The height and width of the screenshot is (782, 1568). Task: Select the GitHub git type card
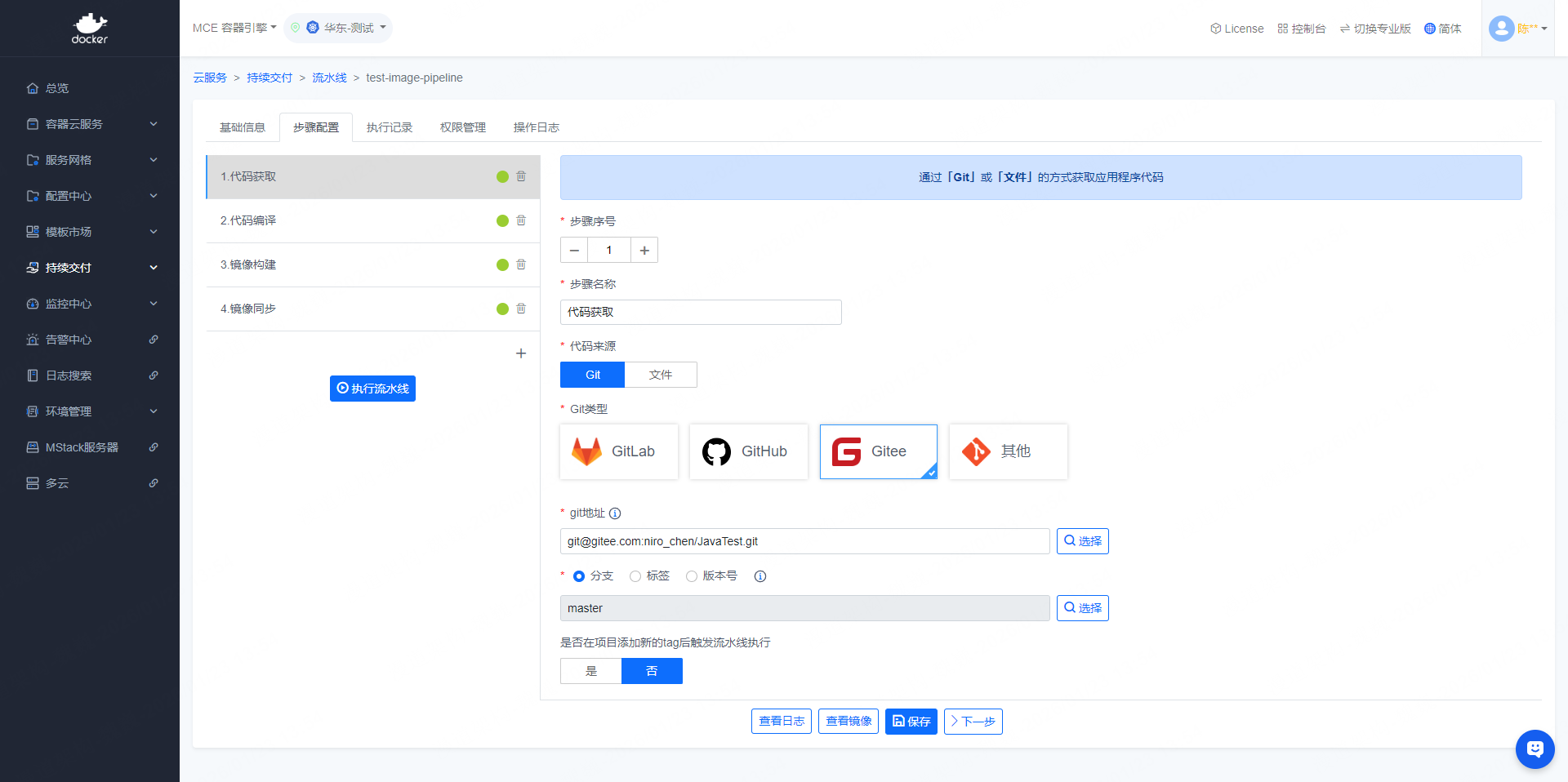coord(748,451)
